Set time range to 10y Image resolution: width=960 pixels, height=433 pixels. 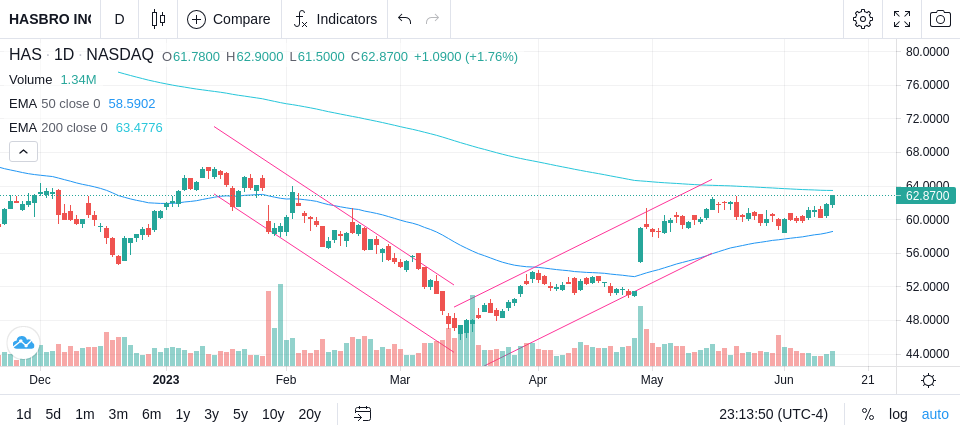tap(273, 415)
